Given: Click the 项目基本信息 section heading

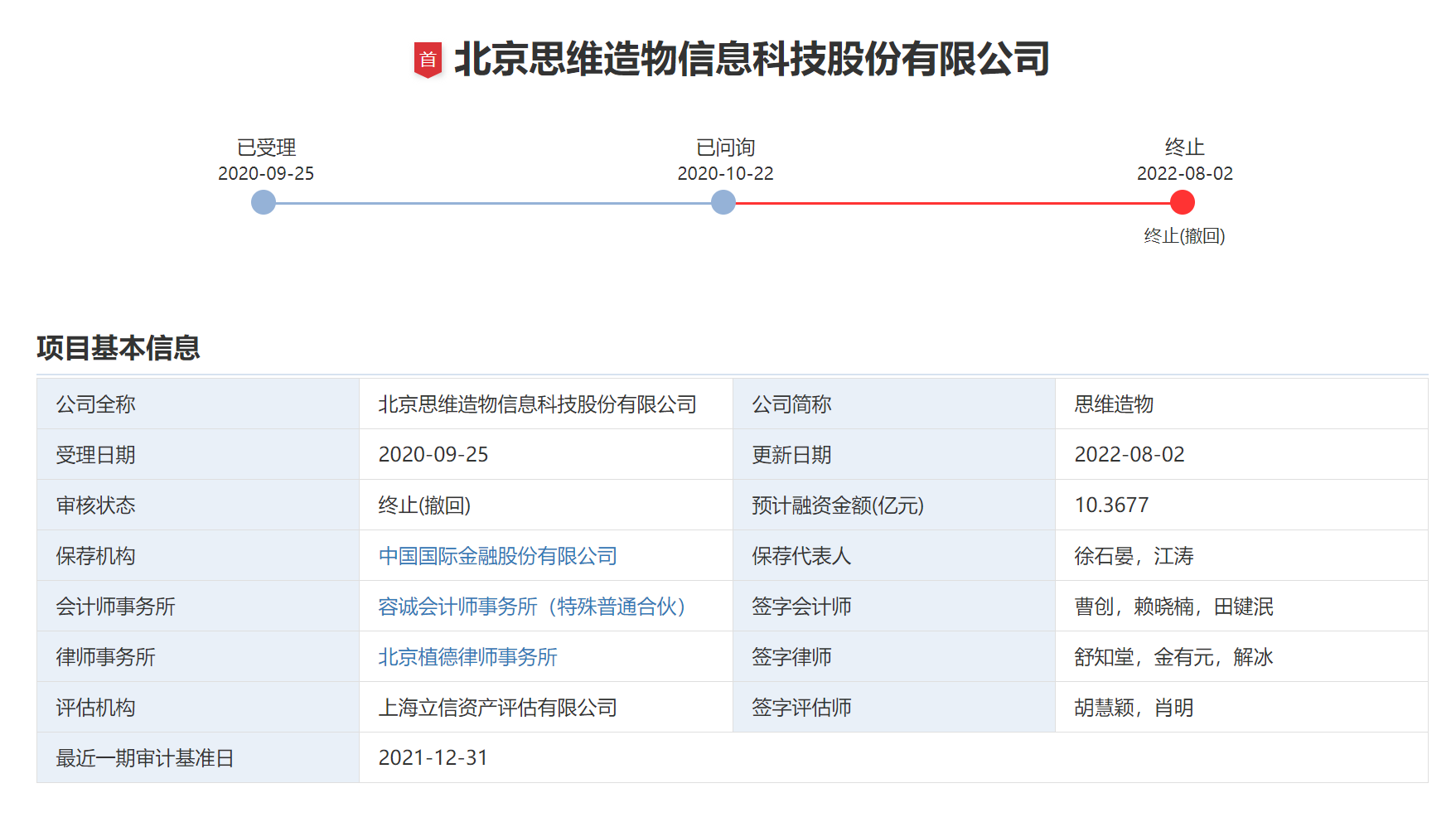Looking at the screenshot, I should 119,348.
